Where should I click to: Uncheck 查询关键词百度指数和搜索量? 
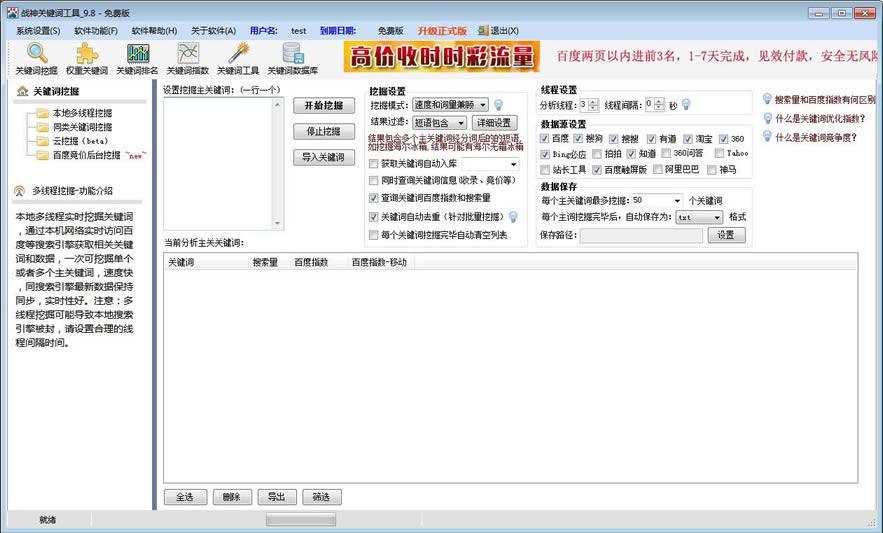click(373, 198)
